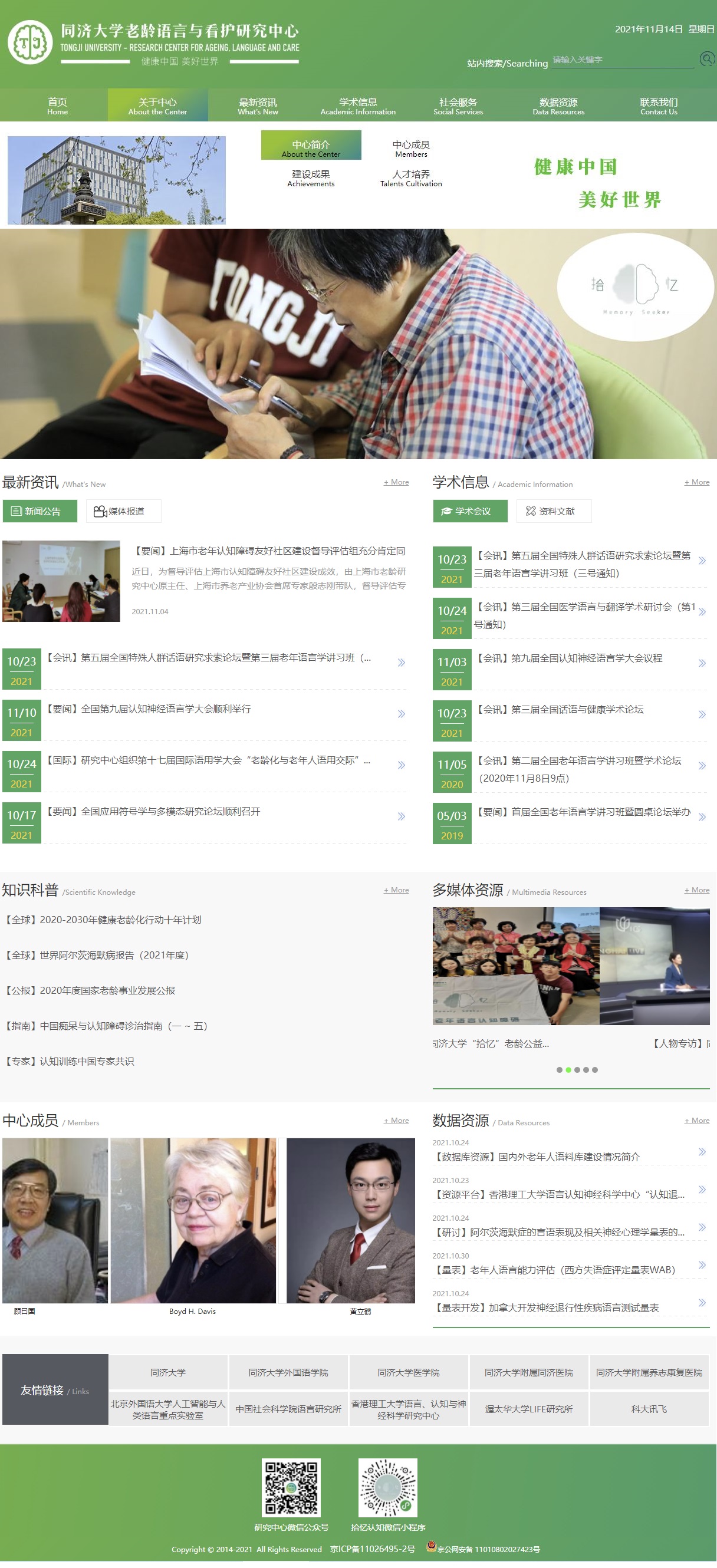Switch to the 资料文献 tab
This screenshot has height=1568, width=717.
click(553, 511)
